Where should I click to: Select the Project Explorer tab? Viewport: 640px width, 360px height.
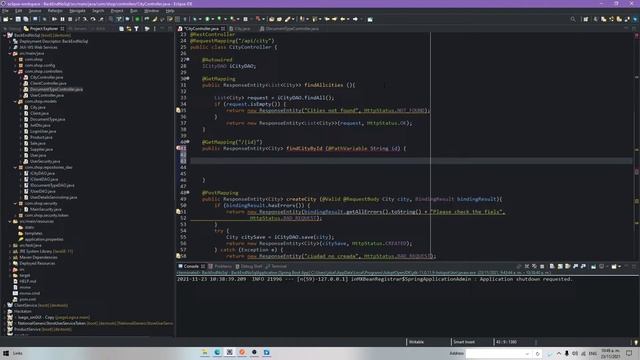tap(44, 29)
